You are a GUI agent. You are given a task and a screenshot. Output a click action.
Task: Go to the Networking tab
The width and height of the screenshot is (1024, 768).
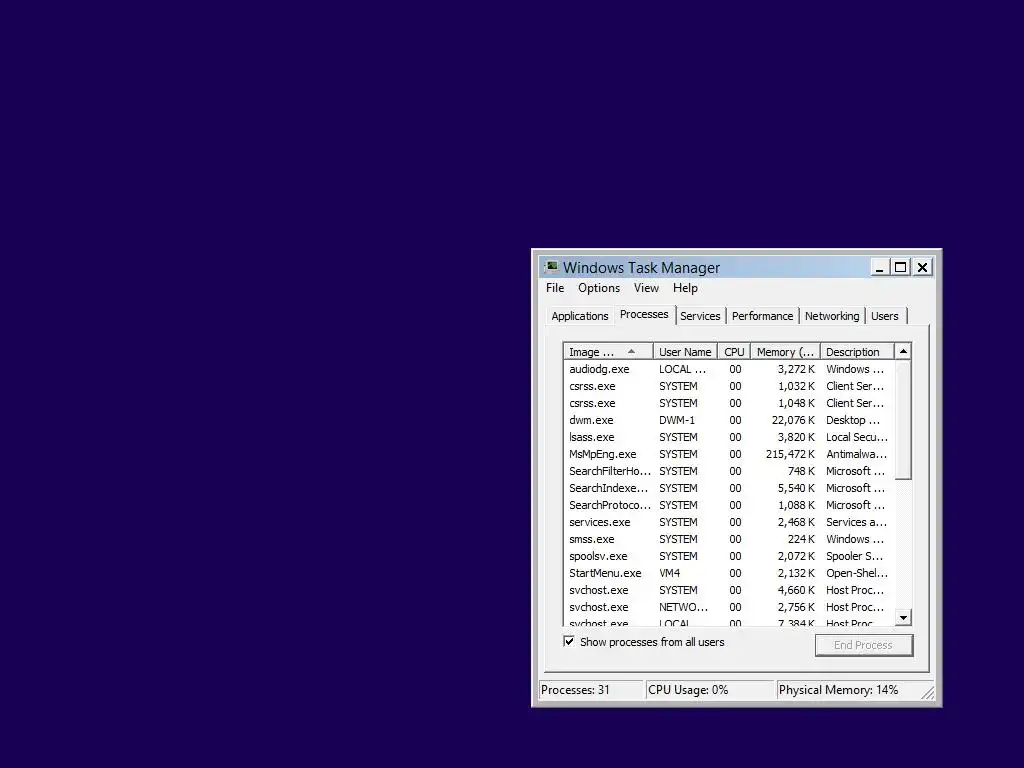point(832,316)
